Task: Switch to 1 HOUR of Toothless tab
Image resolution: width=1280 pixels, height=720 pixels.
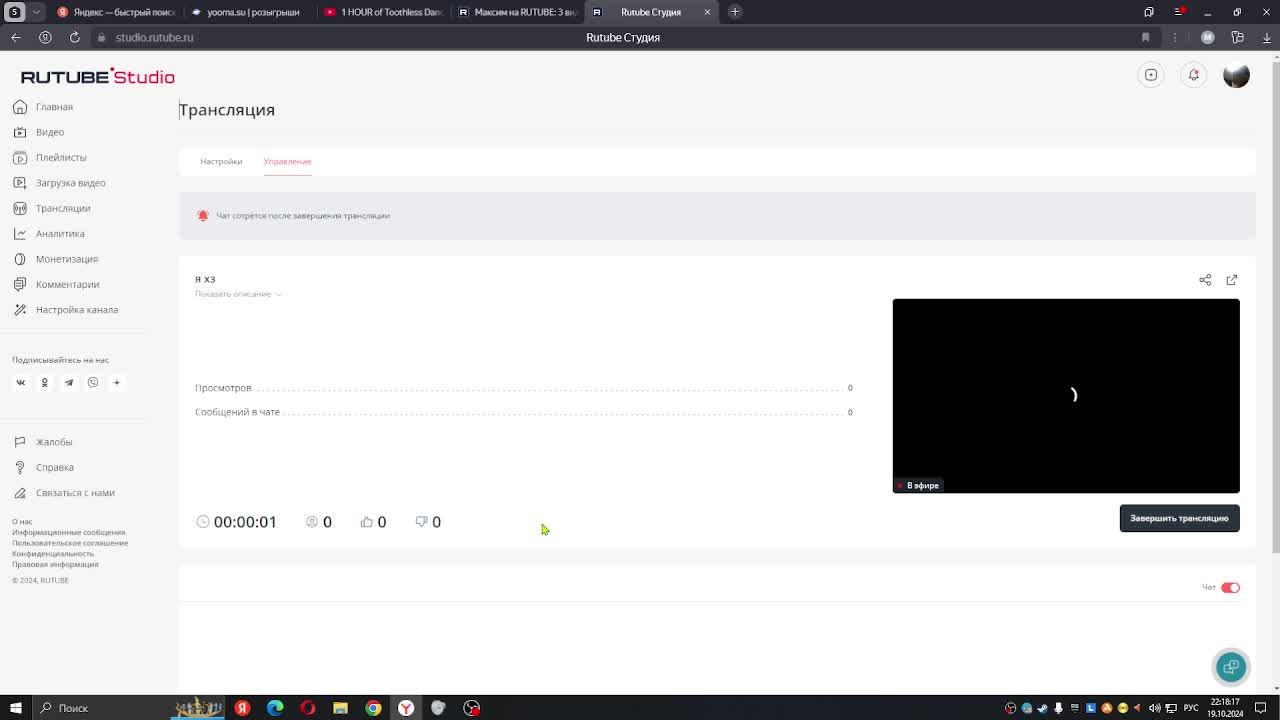Action: (x=383, y=12)
